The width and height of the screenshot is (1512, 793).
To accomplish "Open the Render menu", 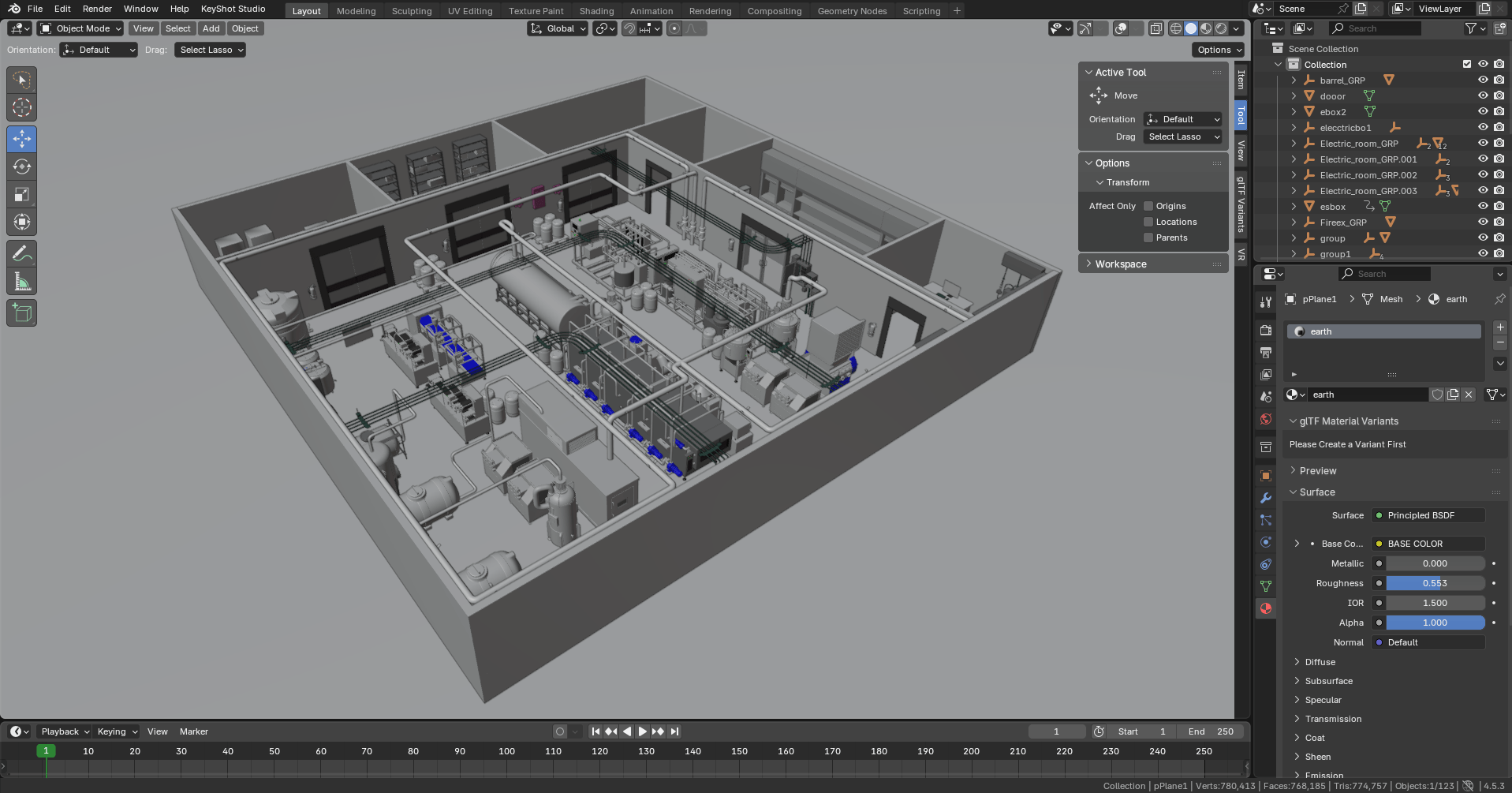I will 97,9.
